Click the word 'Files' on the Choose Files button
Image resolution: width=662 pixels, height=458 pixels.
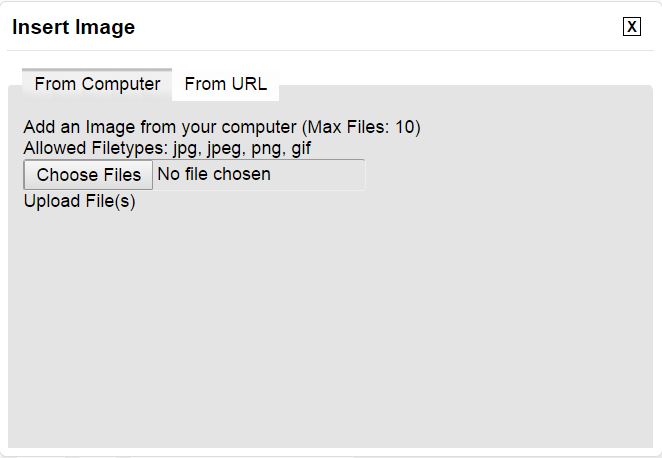click(x=122, y=175)
